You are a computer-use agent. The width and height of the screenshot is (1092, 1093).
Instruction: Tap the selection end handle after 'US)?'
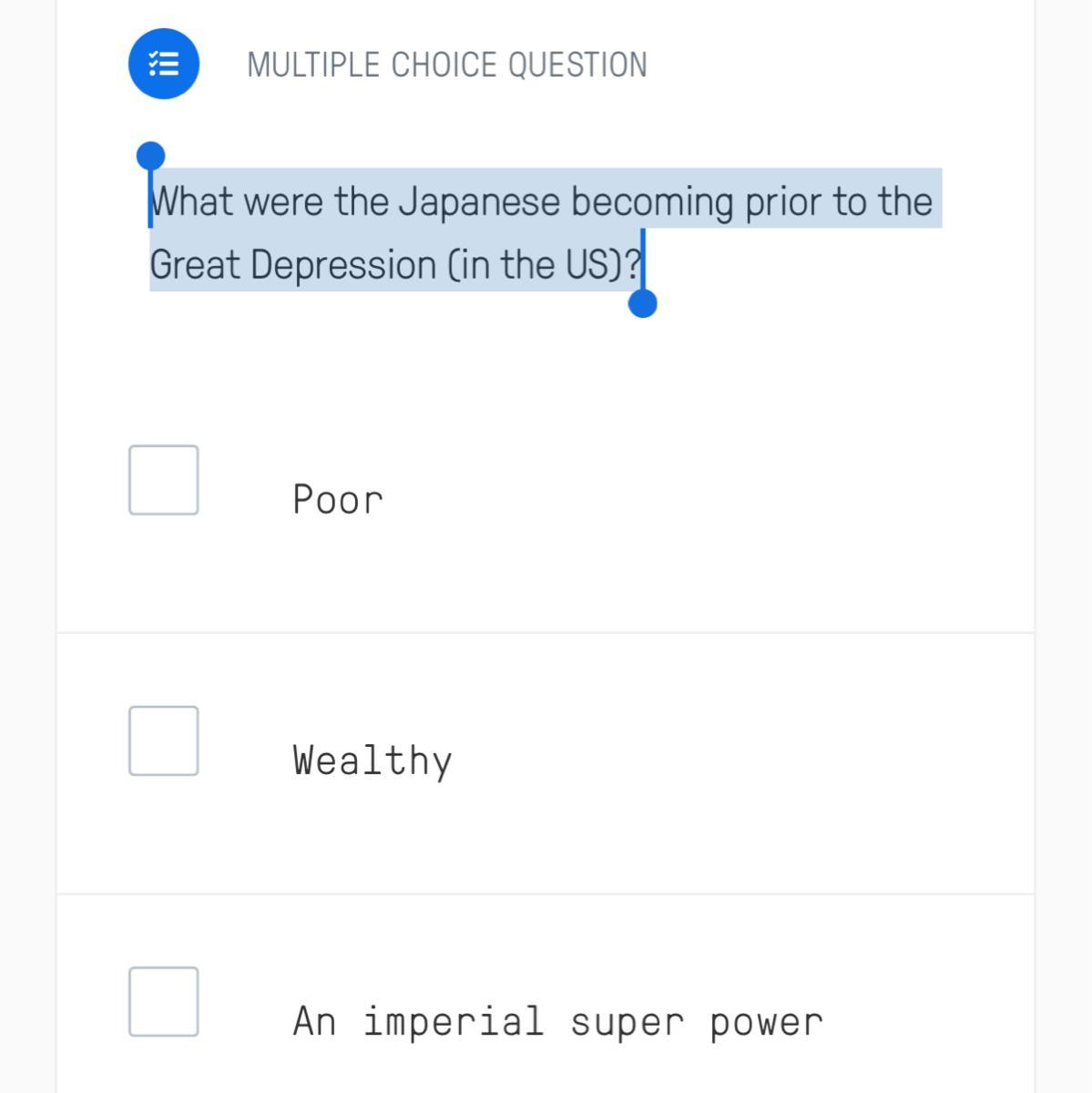[x=643, y=302]
